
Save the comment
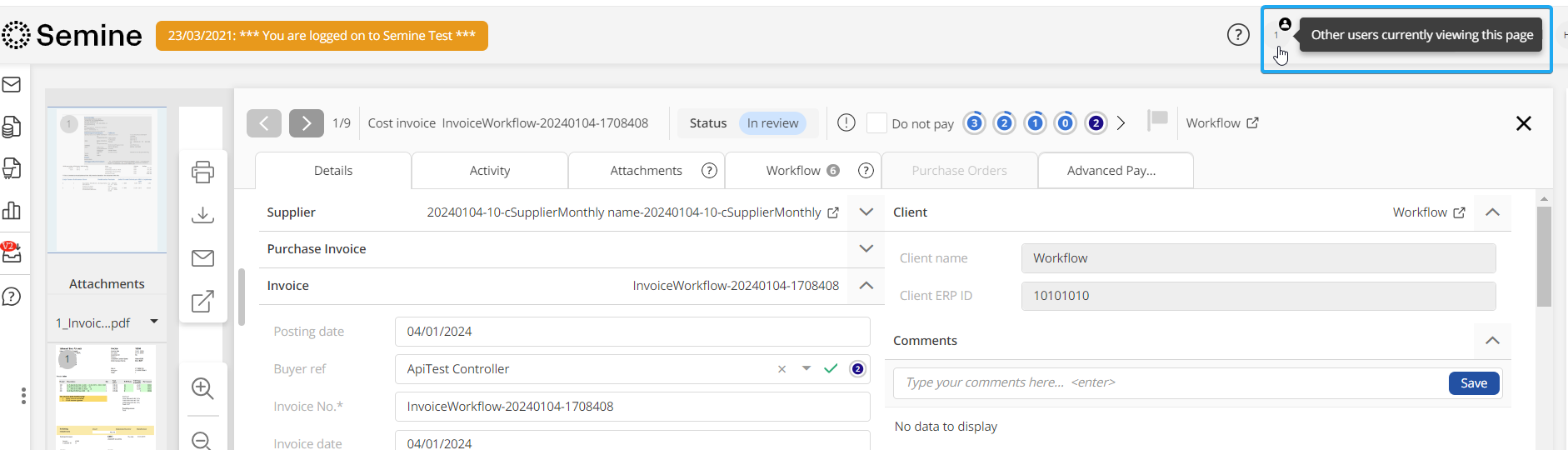click(x=1473, y=382)
